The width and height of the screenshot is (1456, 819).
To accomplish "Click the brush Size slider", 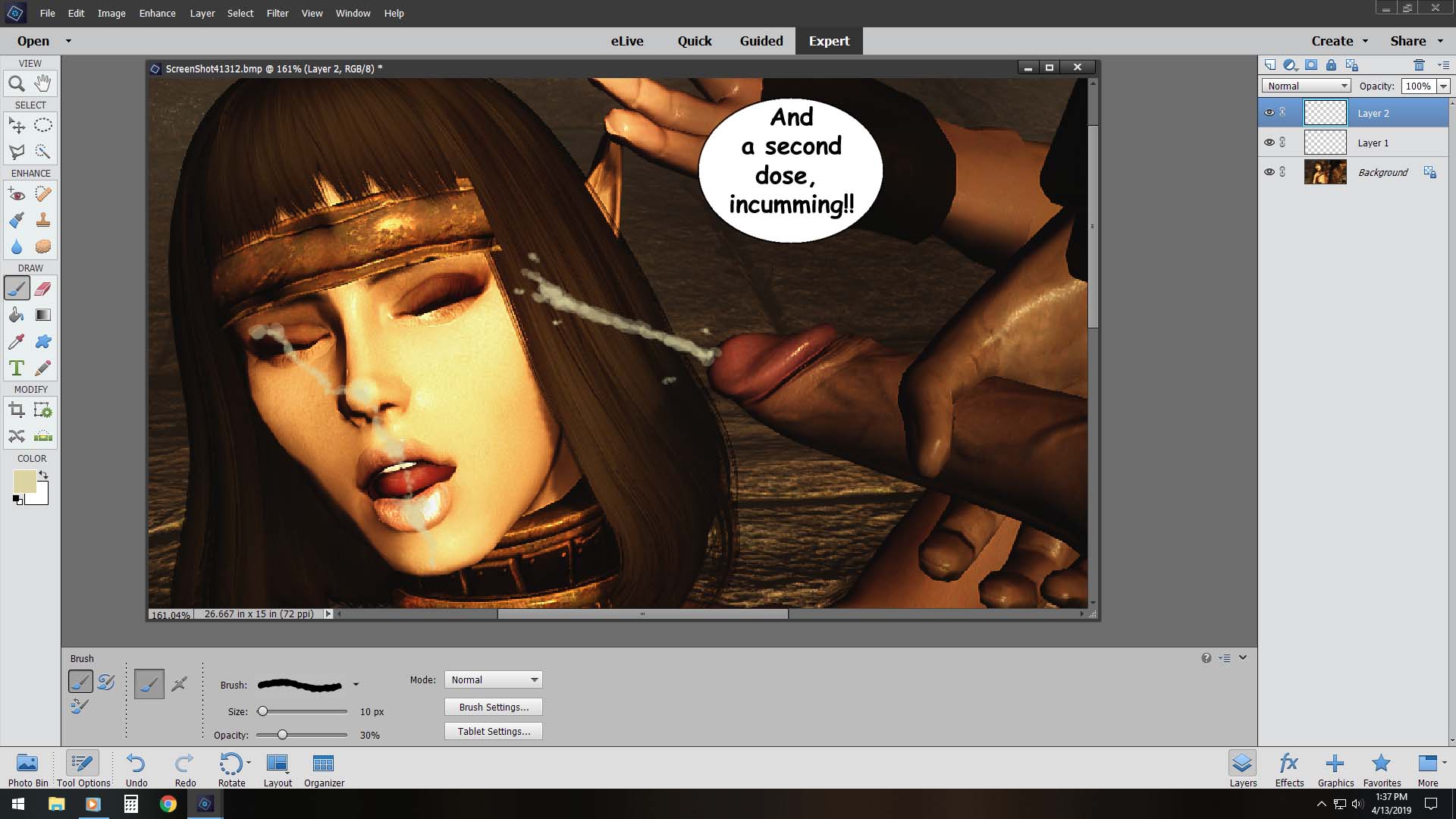I will 302,711.
